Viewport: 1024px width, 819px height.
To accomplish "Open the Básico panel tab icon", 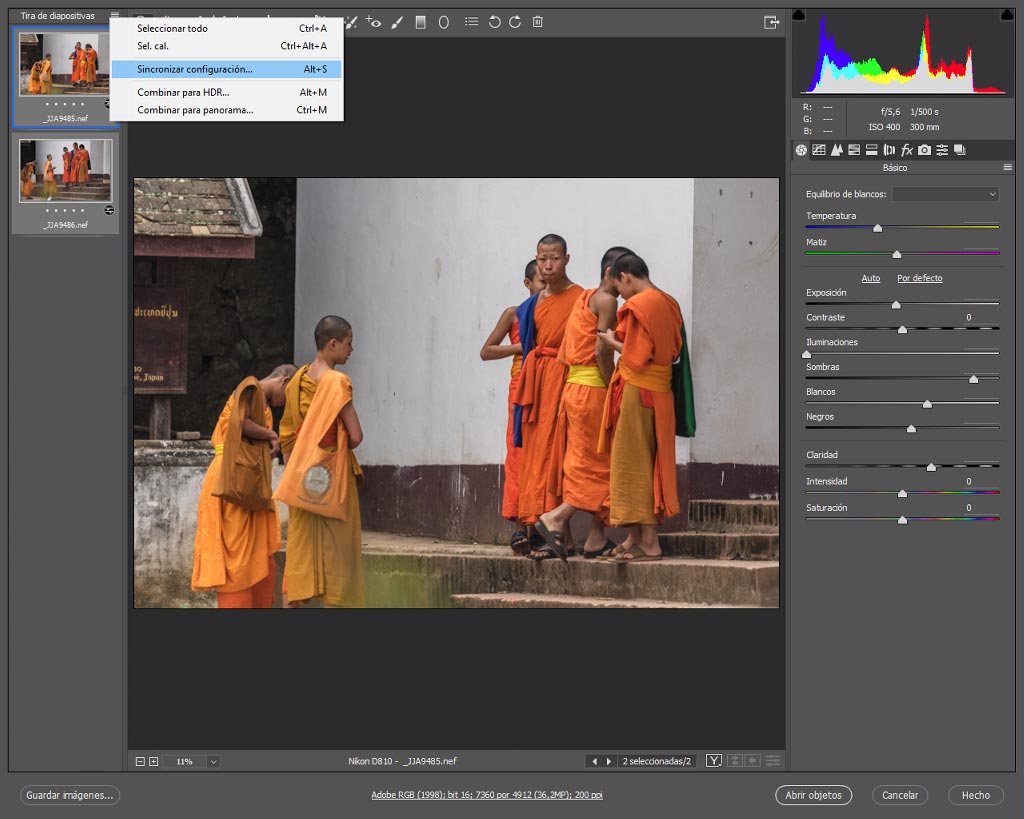I will 801,150.
